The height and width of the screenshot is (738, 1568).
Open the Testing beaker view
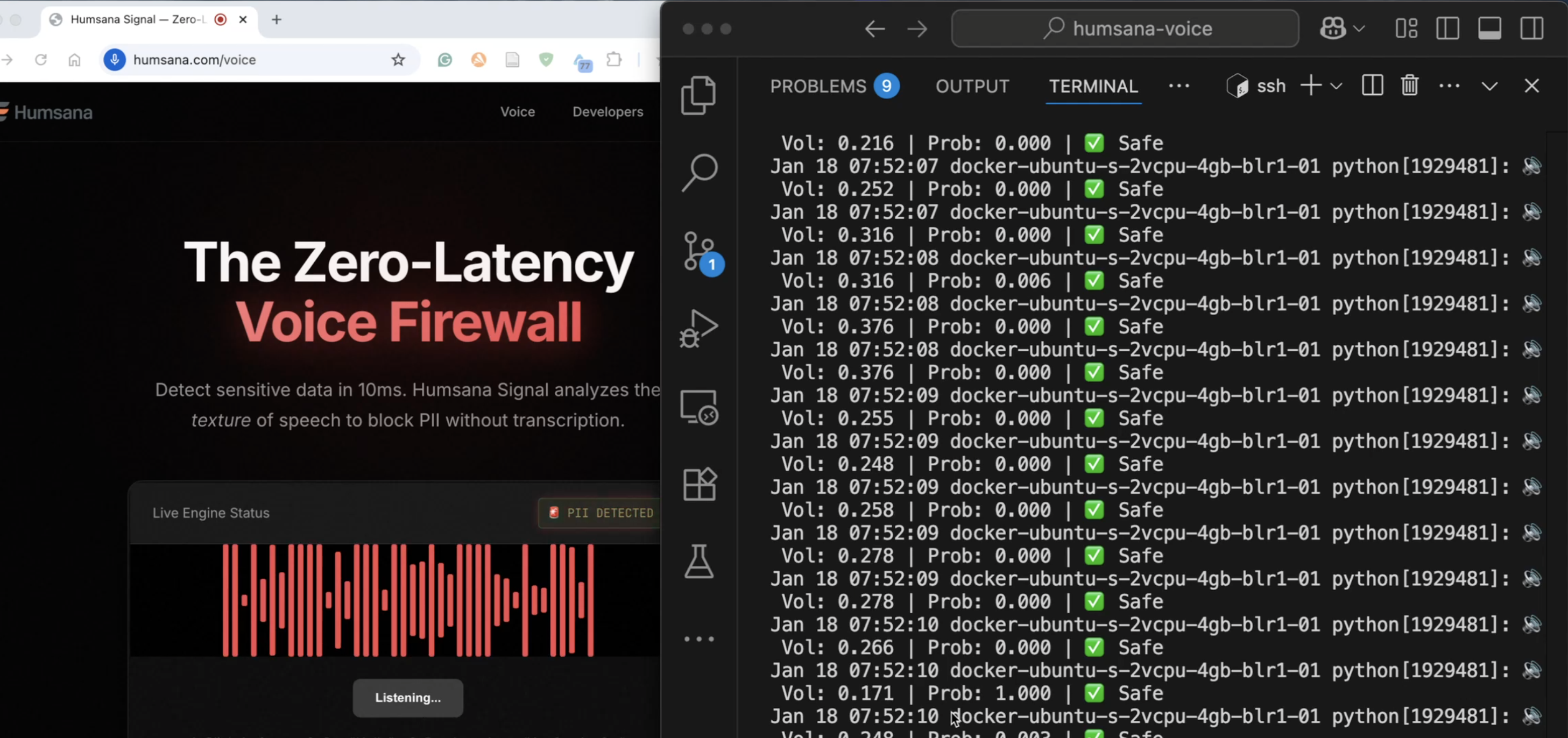[x=699, y=561]
